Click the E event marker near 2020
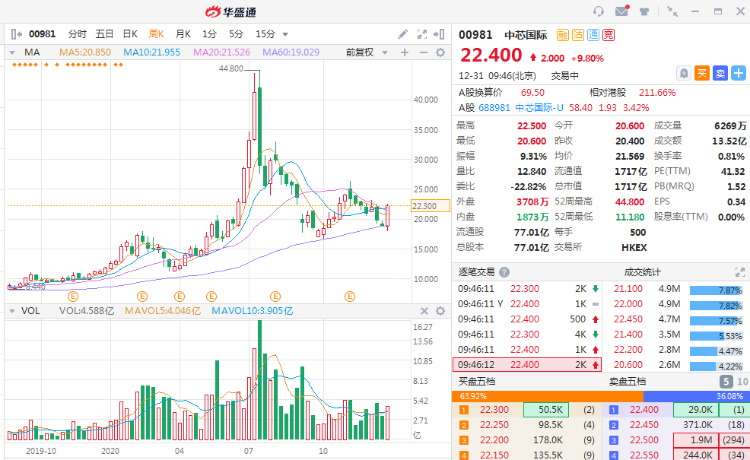 142,296
